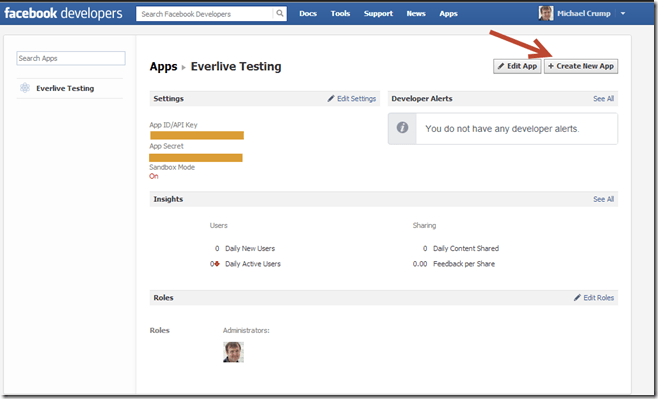The width and height of the screenshot is (658, 399).
Task: Click the Everlive Testing page title
Action: pos(236,66)
